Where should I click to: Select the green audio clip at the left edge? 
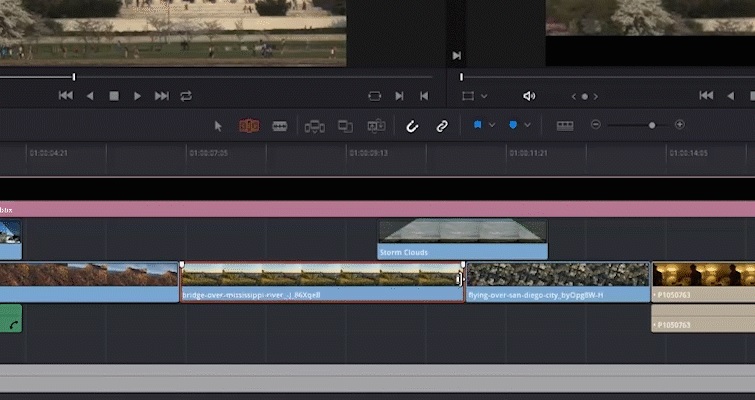11,318
